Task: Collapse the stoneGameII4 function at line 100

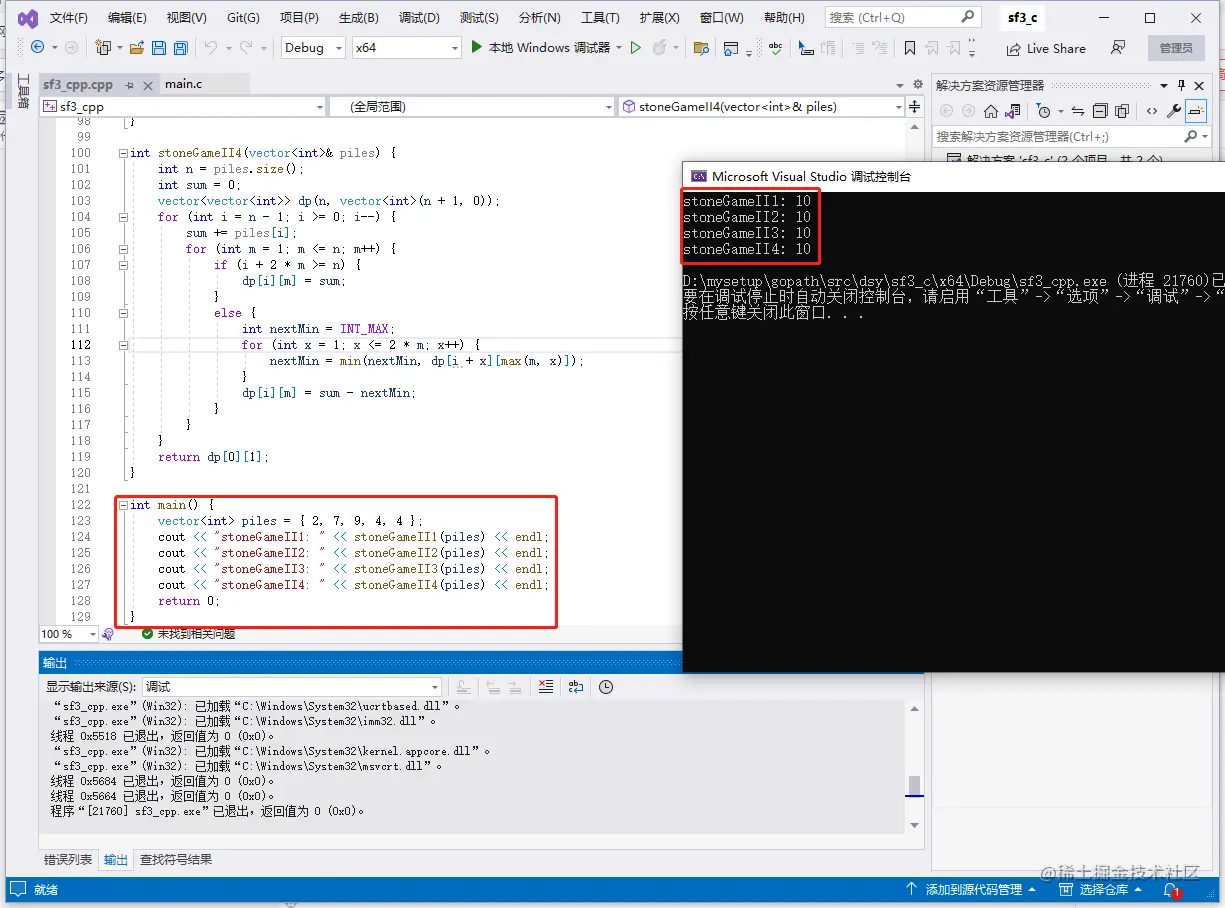Action: pyautogui.click(x=123, y=153)
